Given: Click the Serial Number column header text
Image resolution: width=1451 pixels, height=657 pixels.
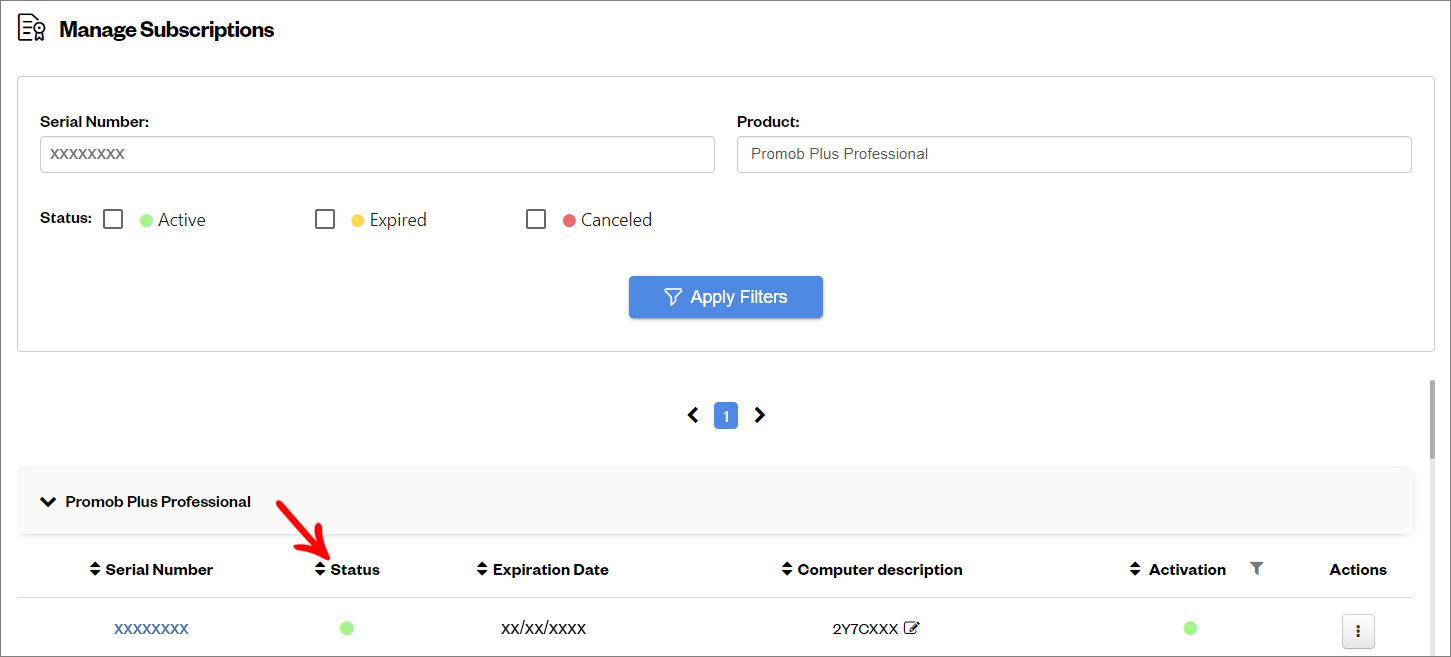Looking at the screenshot, I should 159,569.
